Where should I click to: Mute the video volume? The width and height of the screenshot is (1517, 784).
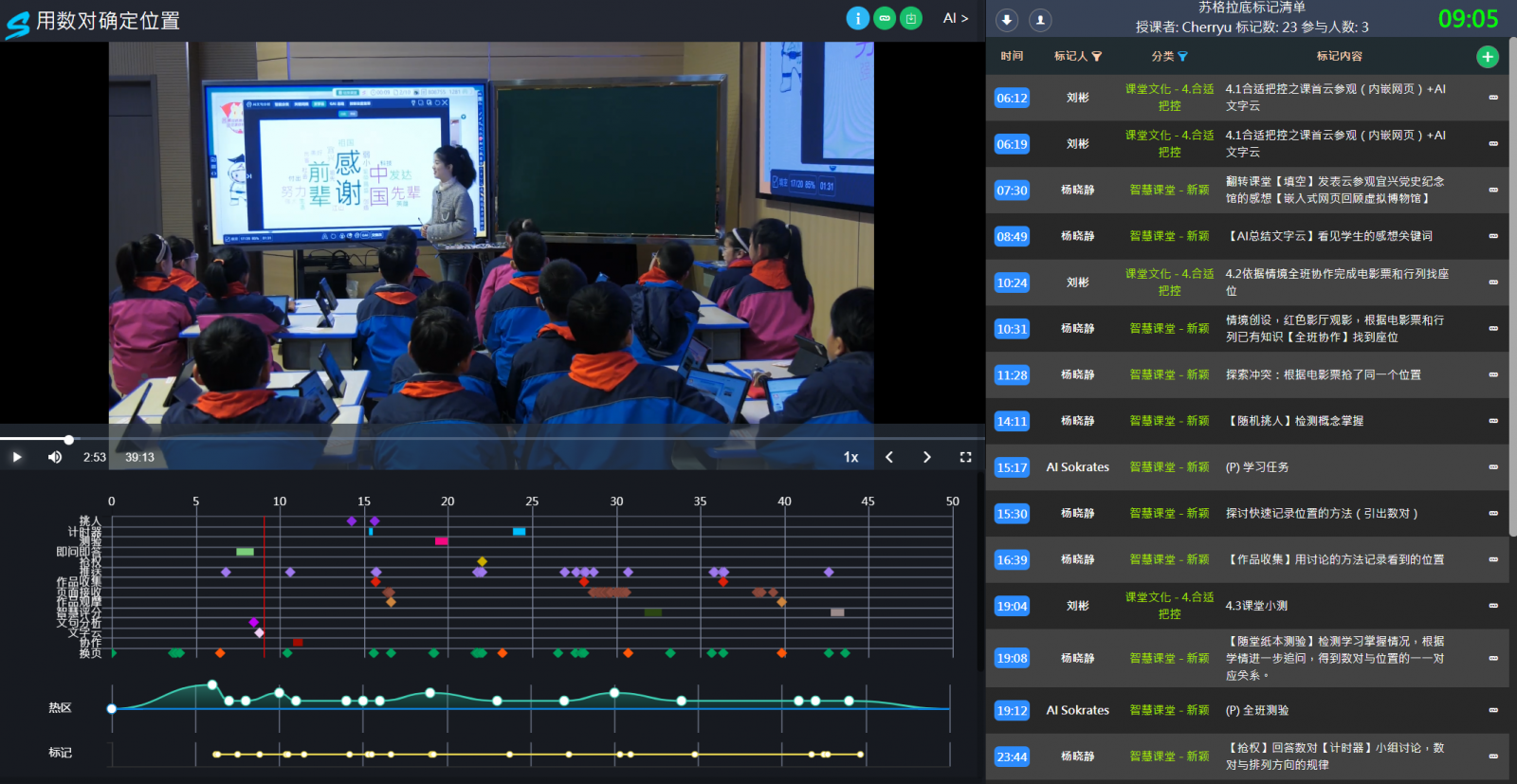pos(55,457)
